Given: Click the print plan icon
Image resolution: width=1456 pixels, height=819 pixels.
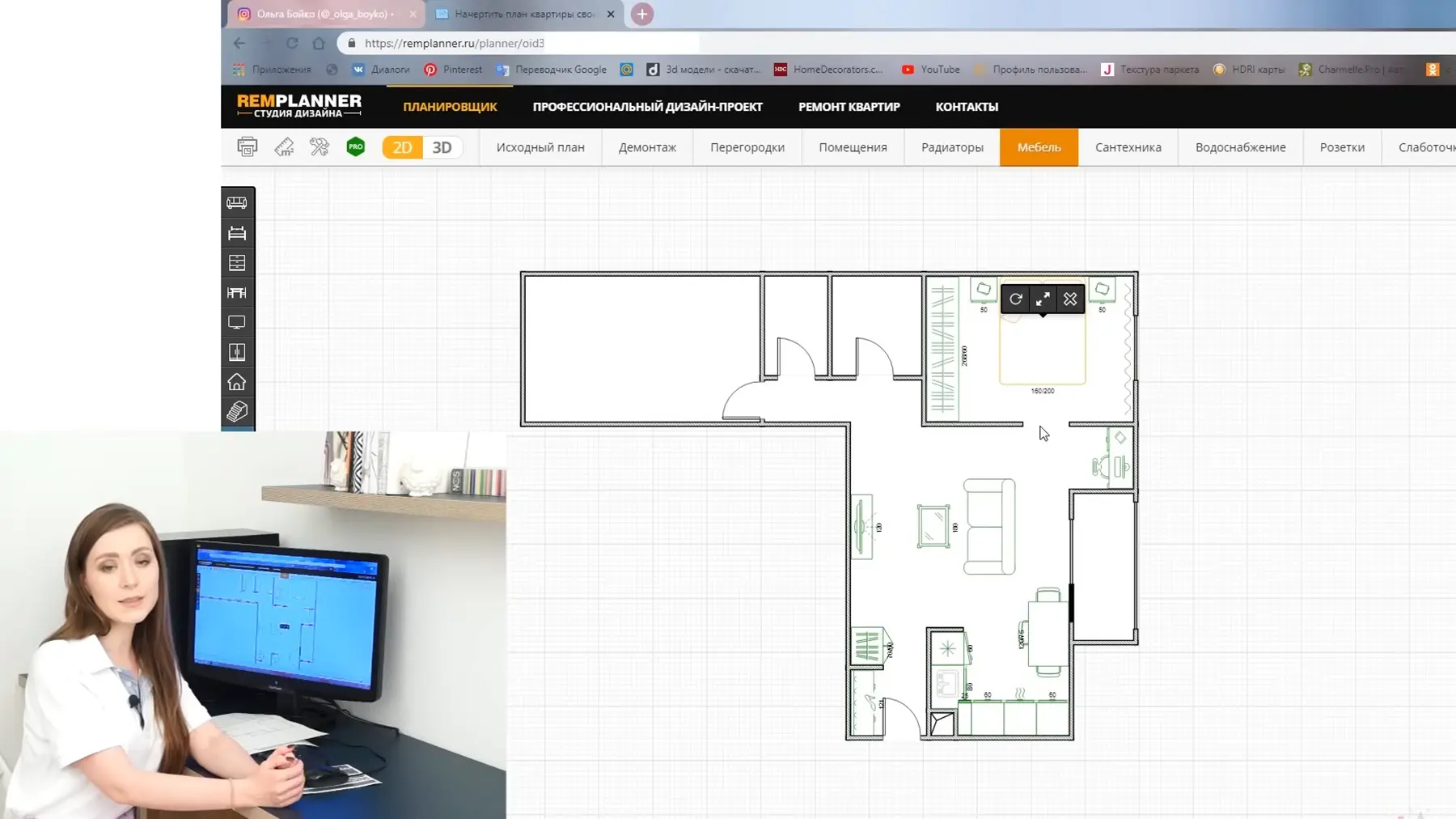Looking at the screenshot, I should [x=248, y=147].
